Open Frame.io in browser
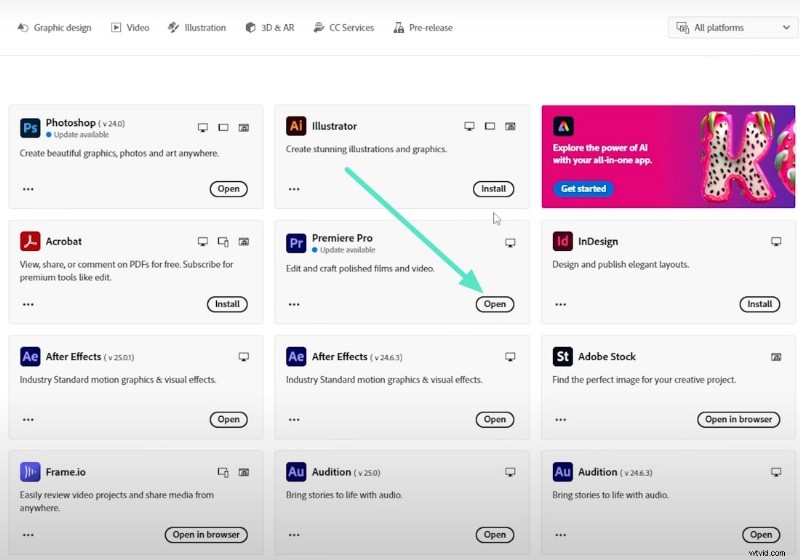The width and height of the screenshot is (800, 560). 206,534
